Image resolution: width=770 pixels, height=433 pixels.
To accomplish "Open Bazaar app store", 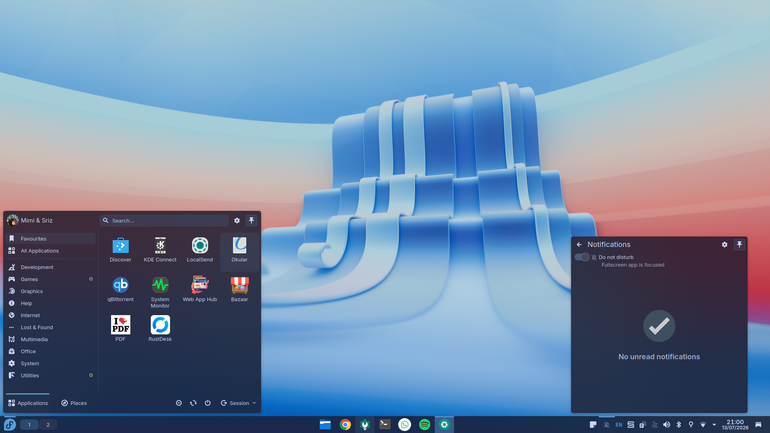I will point(240,290).
